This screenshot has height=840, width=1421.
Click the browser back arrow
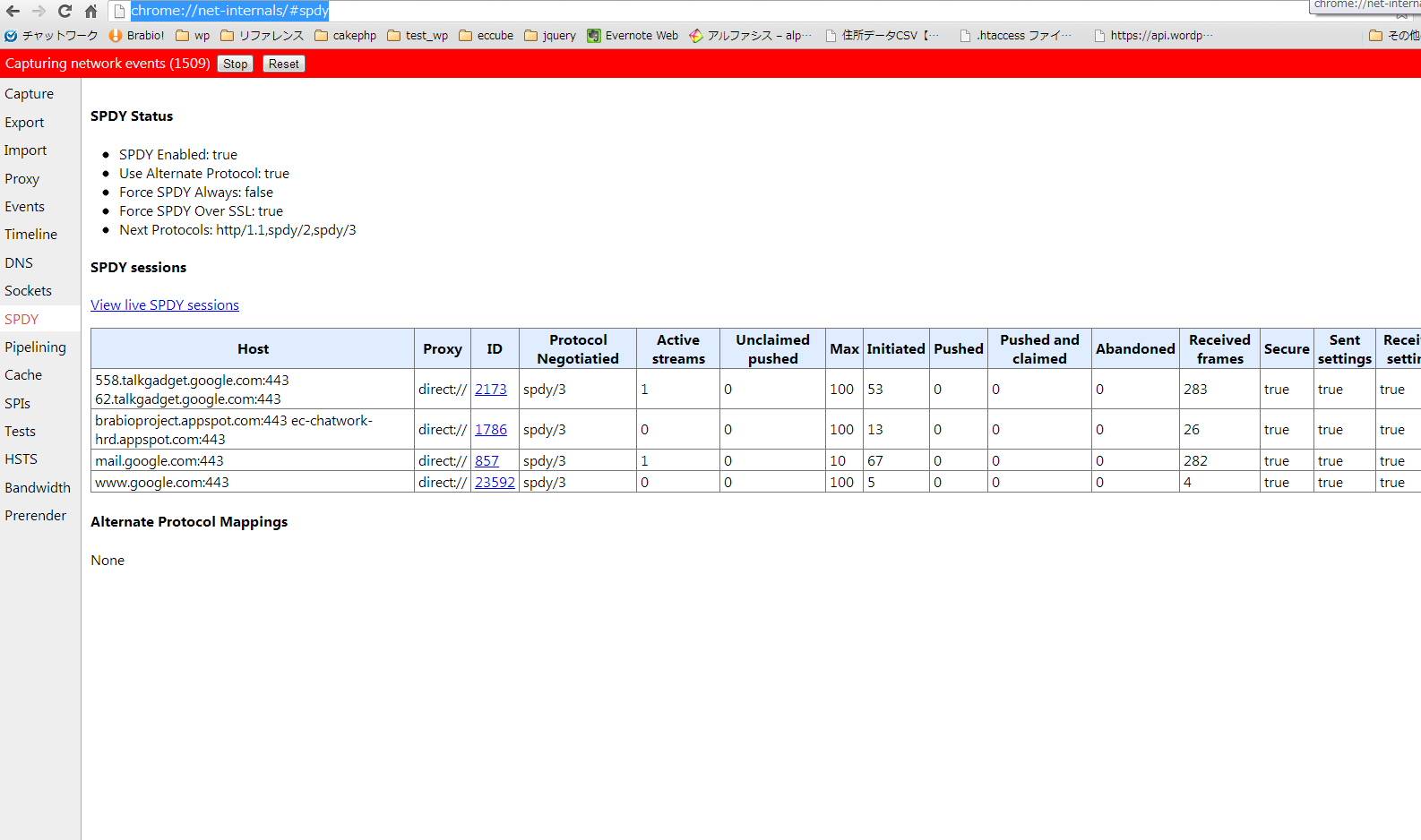(x=13, y=12)
